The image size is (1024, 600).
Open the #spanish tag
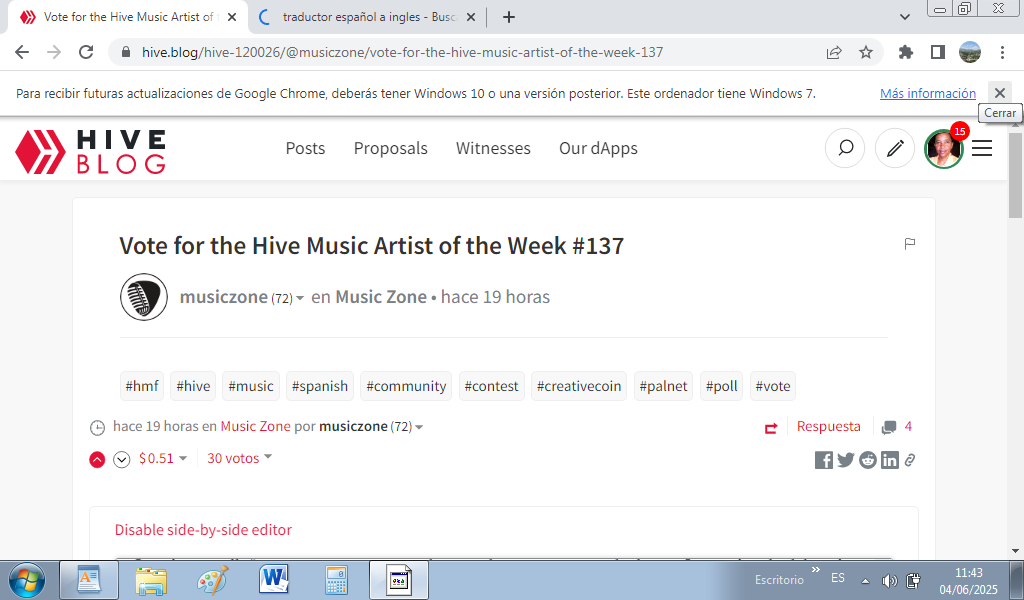point(320,386)
